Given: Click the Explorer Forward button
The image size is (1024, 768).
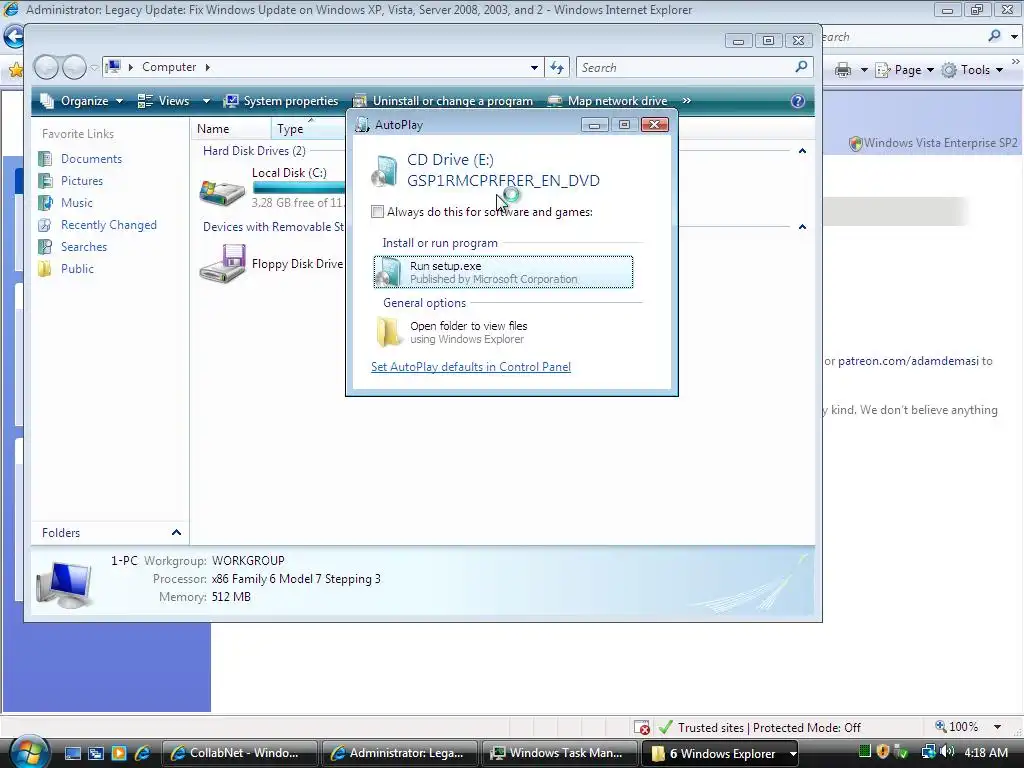Looking at the screenshot, I should (x=74, y=67).
